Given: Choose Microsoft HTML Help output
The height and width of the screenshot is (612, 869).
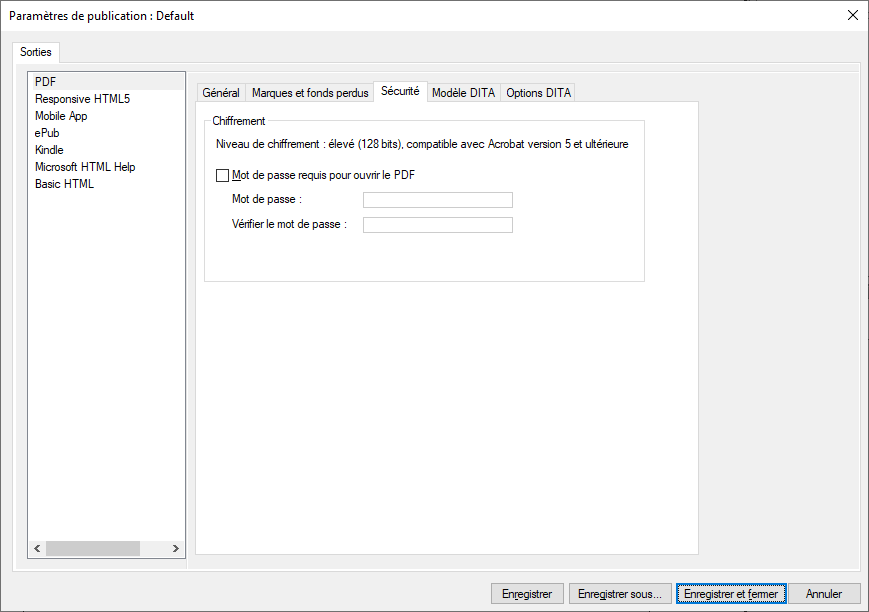Looking at the screenshot, I should [85, 167].
